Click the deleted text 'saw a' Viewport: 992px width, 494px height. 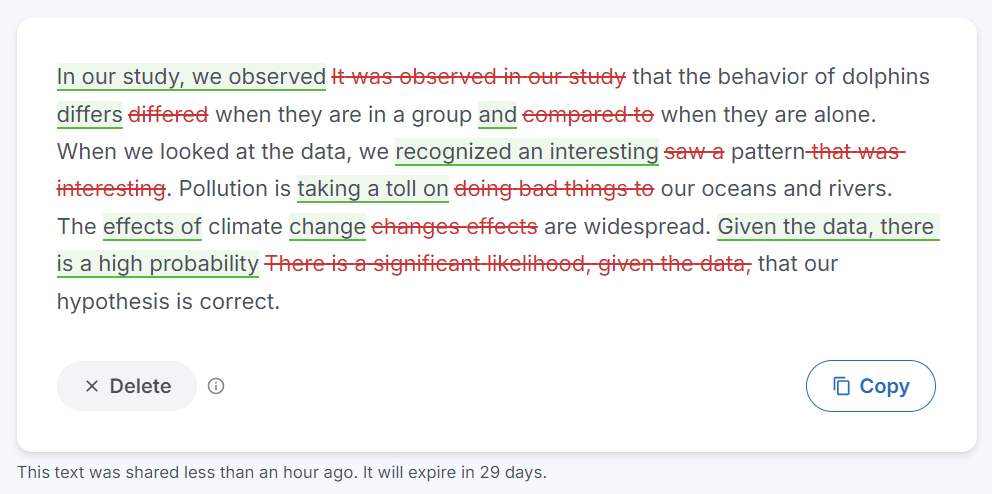pos(694,152)
